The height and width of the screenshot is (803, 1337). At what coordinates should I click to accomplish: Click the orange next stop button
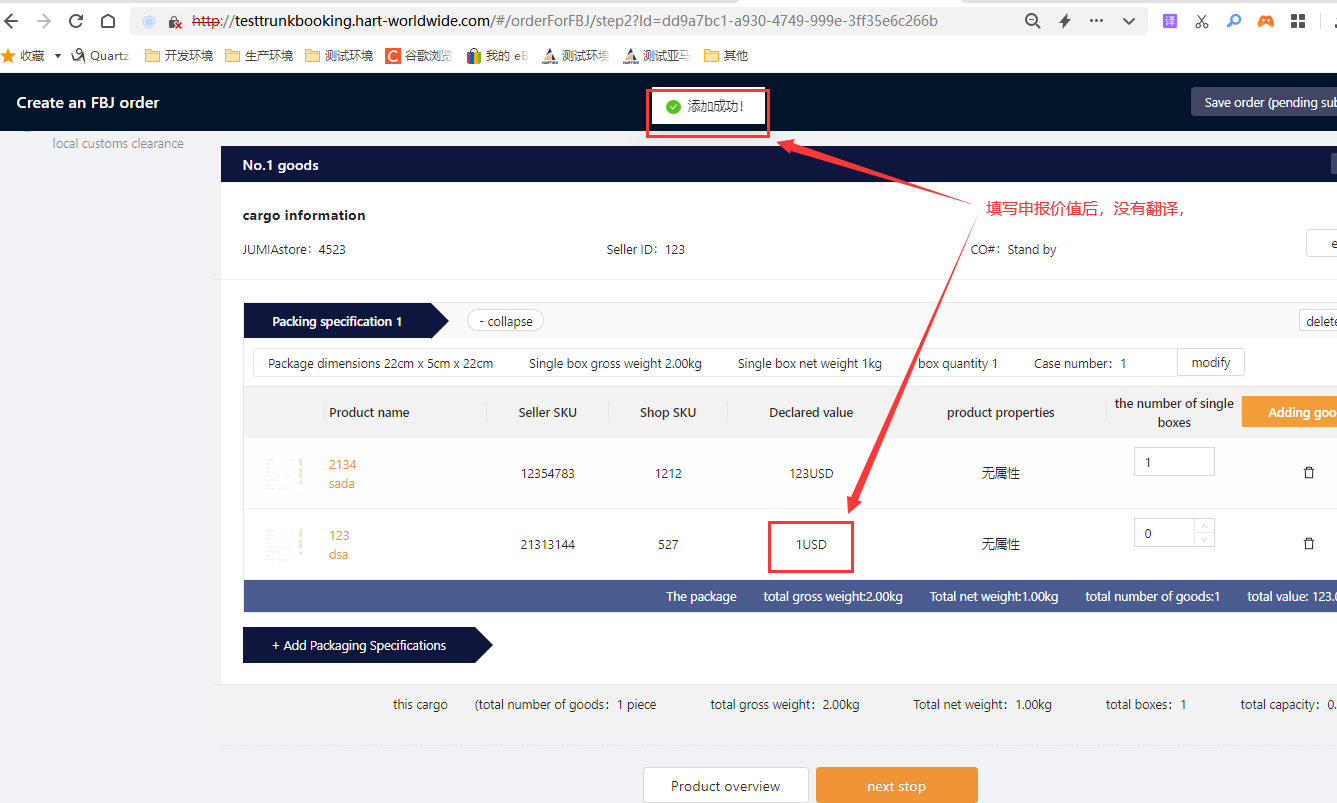(896, 786)
